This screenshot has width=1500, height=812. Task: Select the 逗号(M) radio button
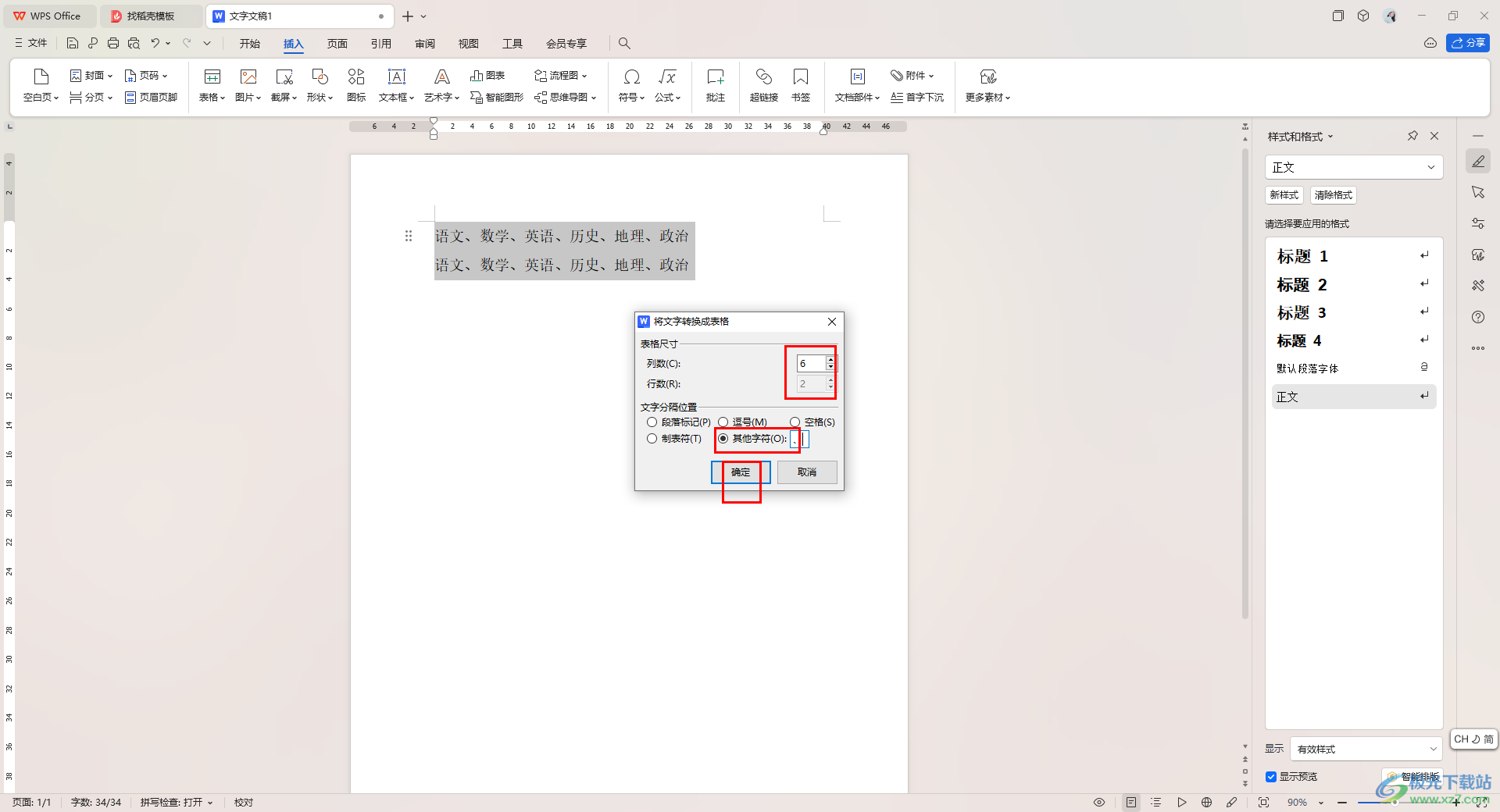point(723,422)
